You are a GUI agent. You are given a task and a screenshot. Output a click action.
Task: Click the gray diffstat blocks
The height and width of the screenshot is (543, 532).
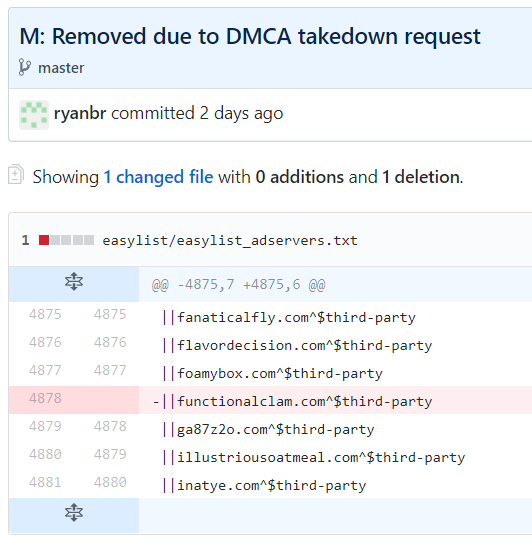[72, 240]
